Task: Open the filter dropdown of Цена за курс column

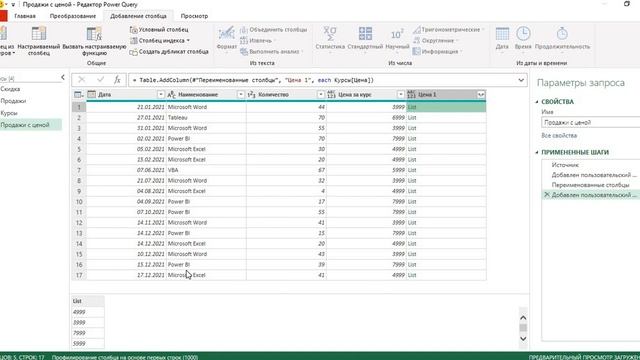Action: [400, 95]
